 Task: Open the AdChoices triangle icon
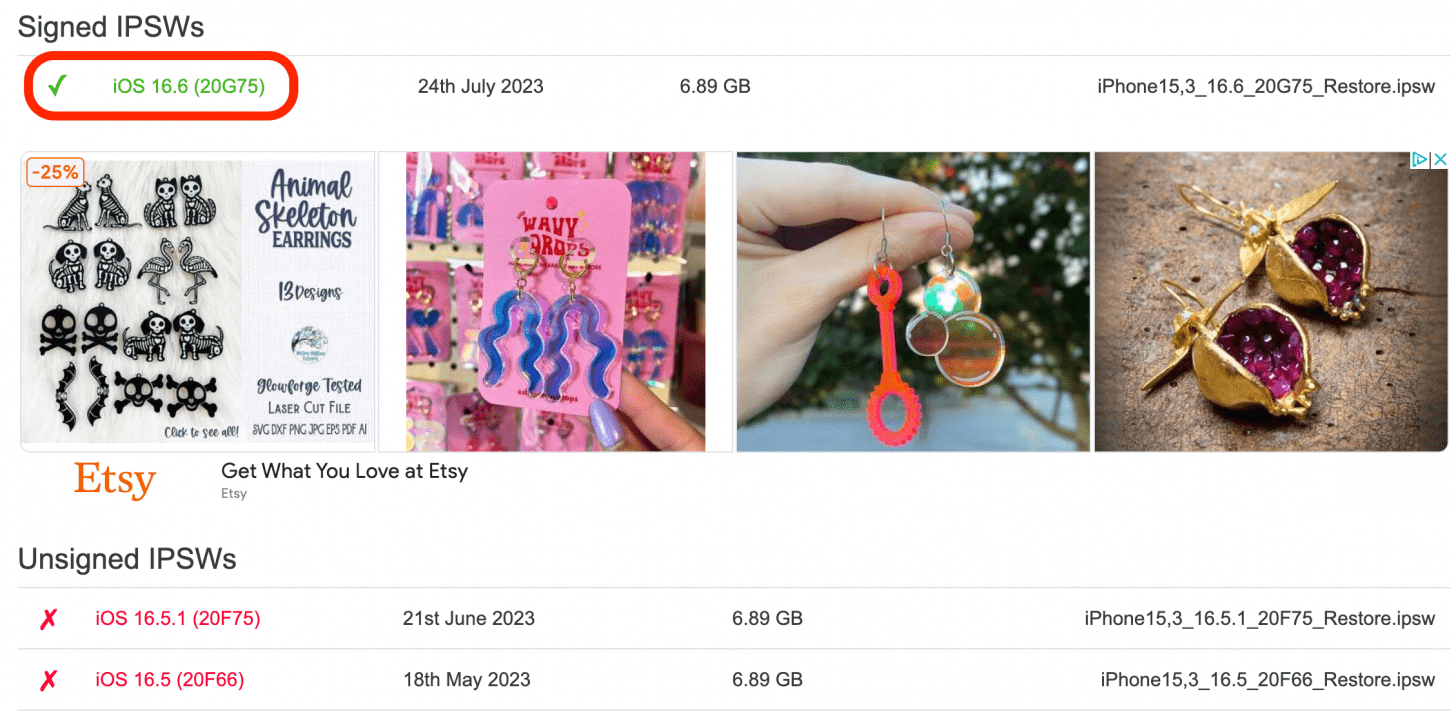tap(1420, 160)
